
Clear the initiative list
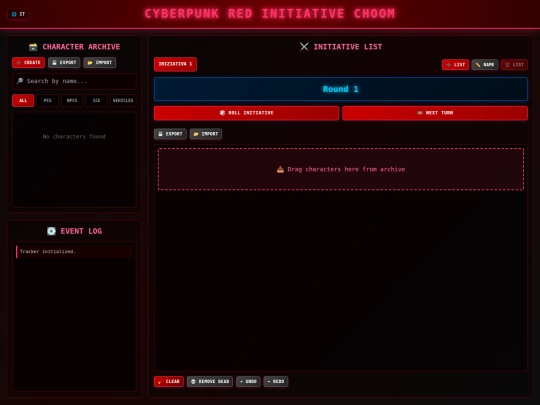169,381
